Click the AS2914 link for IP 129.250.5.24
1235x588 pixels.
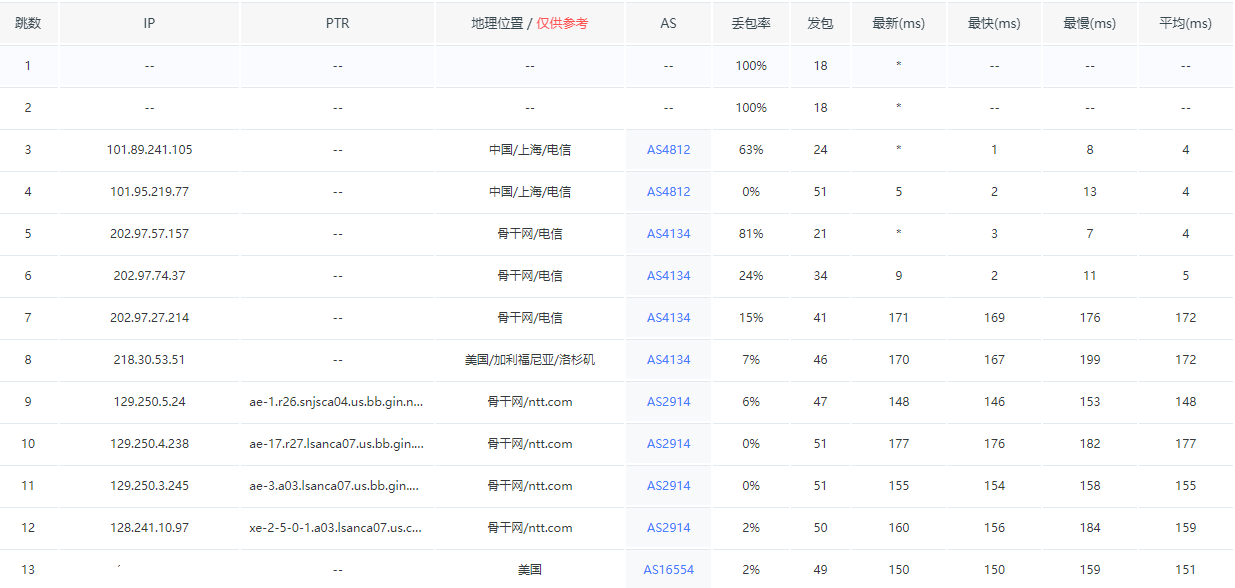tap(668, 402)
